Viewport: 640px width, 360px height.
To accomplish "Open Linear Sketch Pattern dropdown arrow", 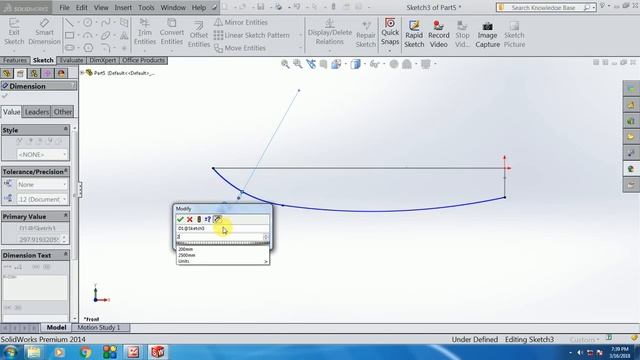I will tap(300, 36).
